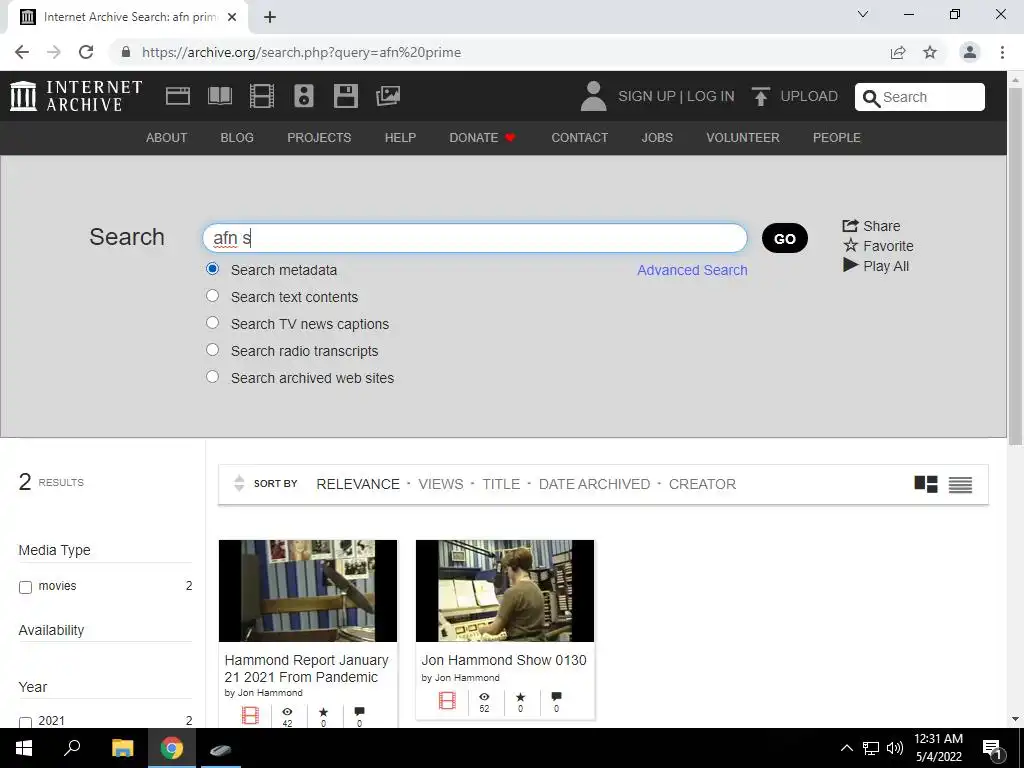This screenshot has height=768, width=1024.
Task: Open Chrome three-dot menu
Action: coord(1002,52)
